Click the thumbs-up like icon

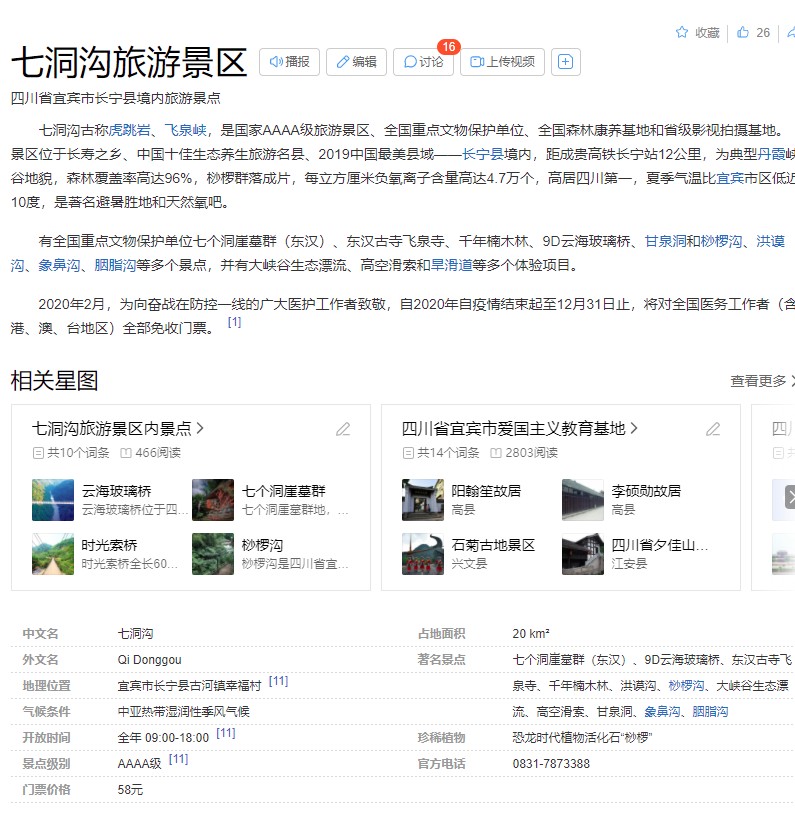743,33
